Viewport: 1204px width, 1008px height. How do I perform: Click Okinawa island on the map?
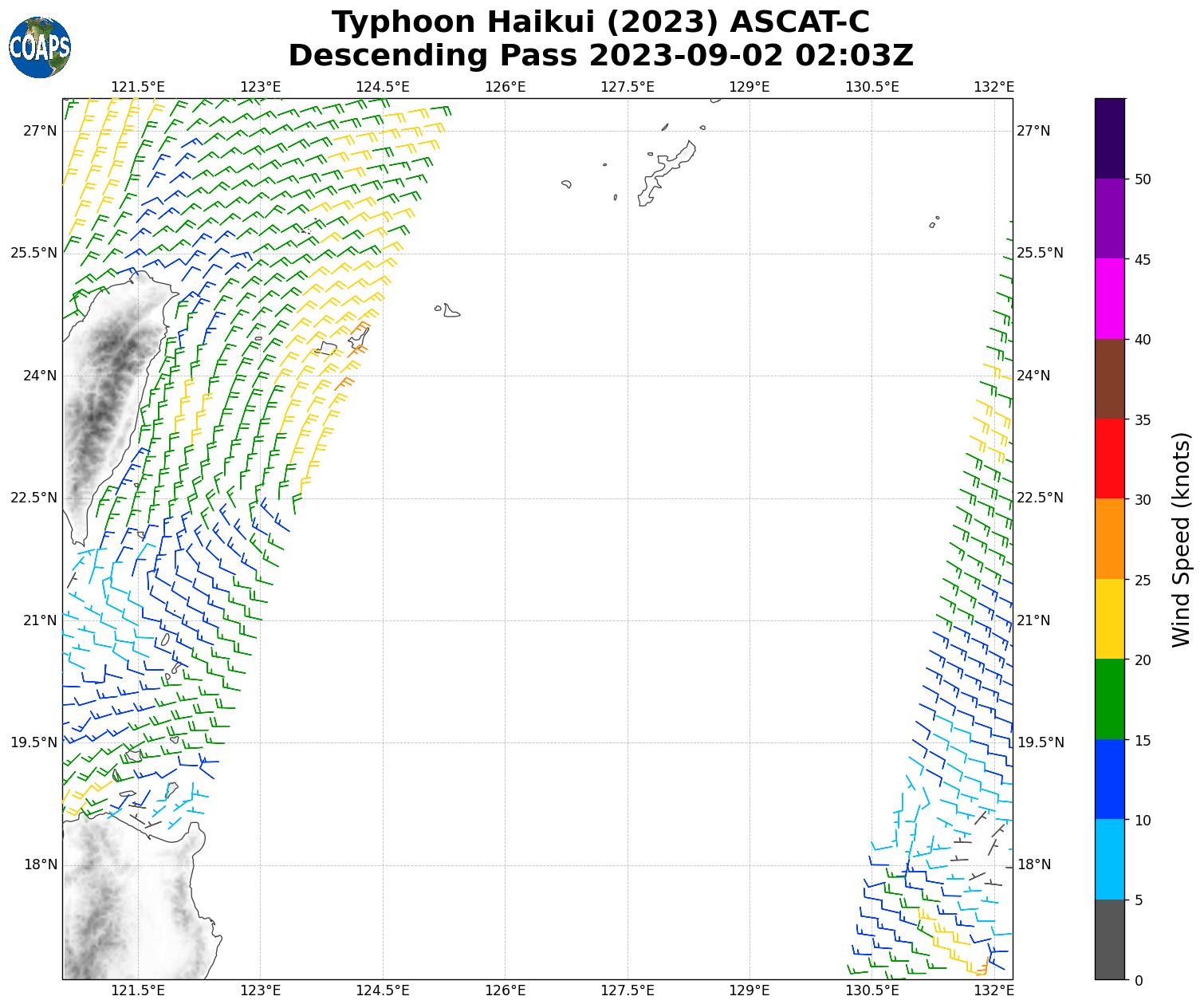666,171
